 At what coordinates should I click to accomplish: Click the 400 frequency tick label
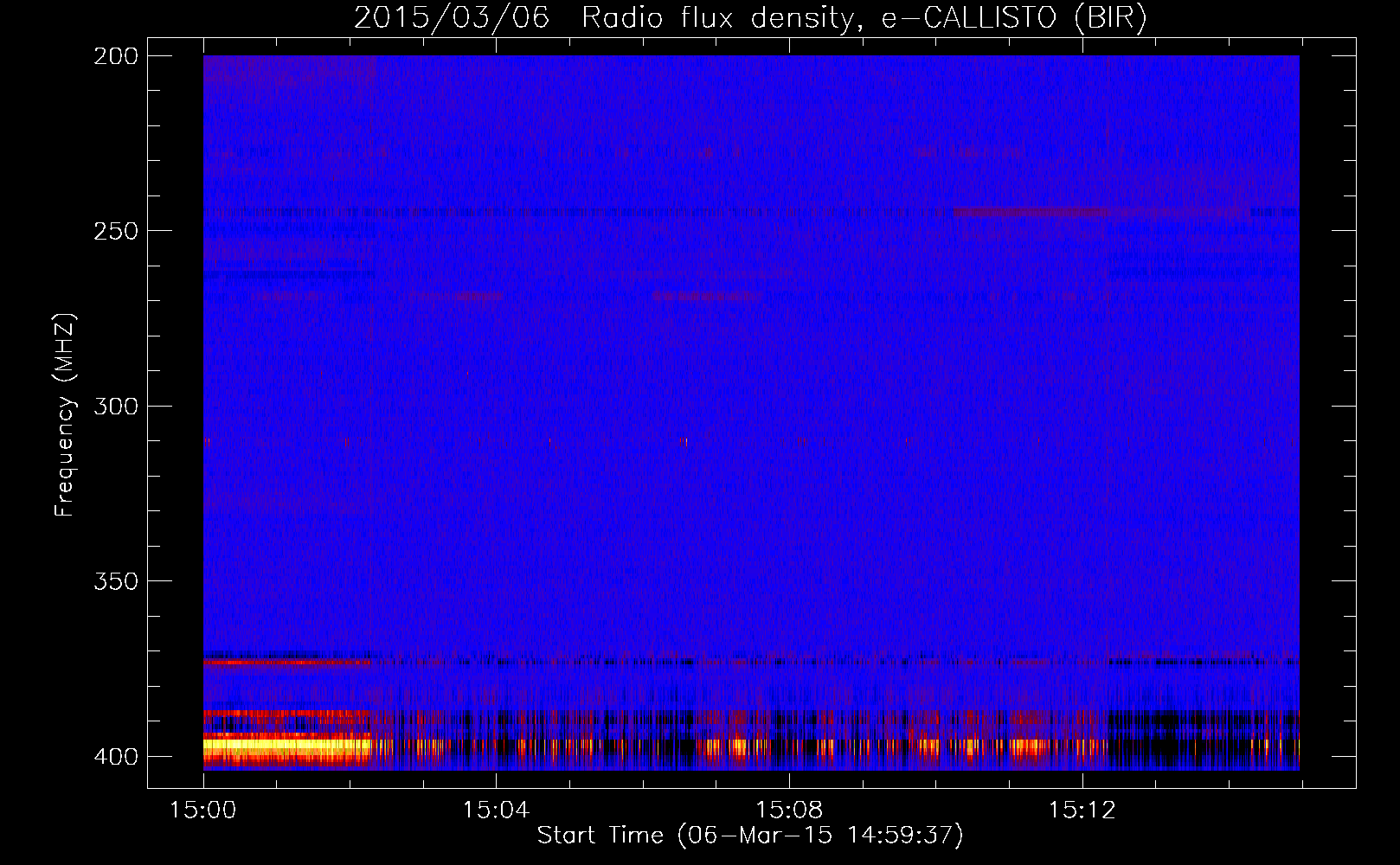click(116, 756)
